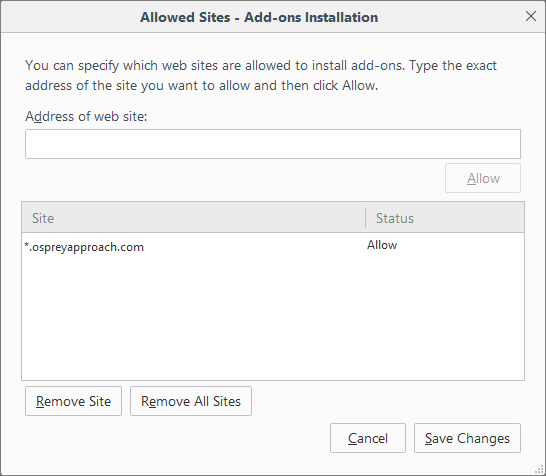546x476 pixels.
Task: Click the 'You can specify which web sites' text line
Action: (260, 65)
